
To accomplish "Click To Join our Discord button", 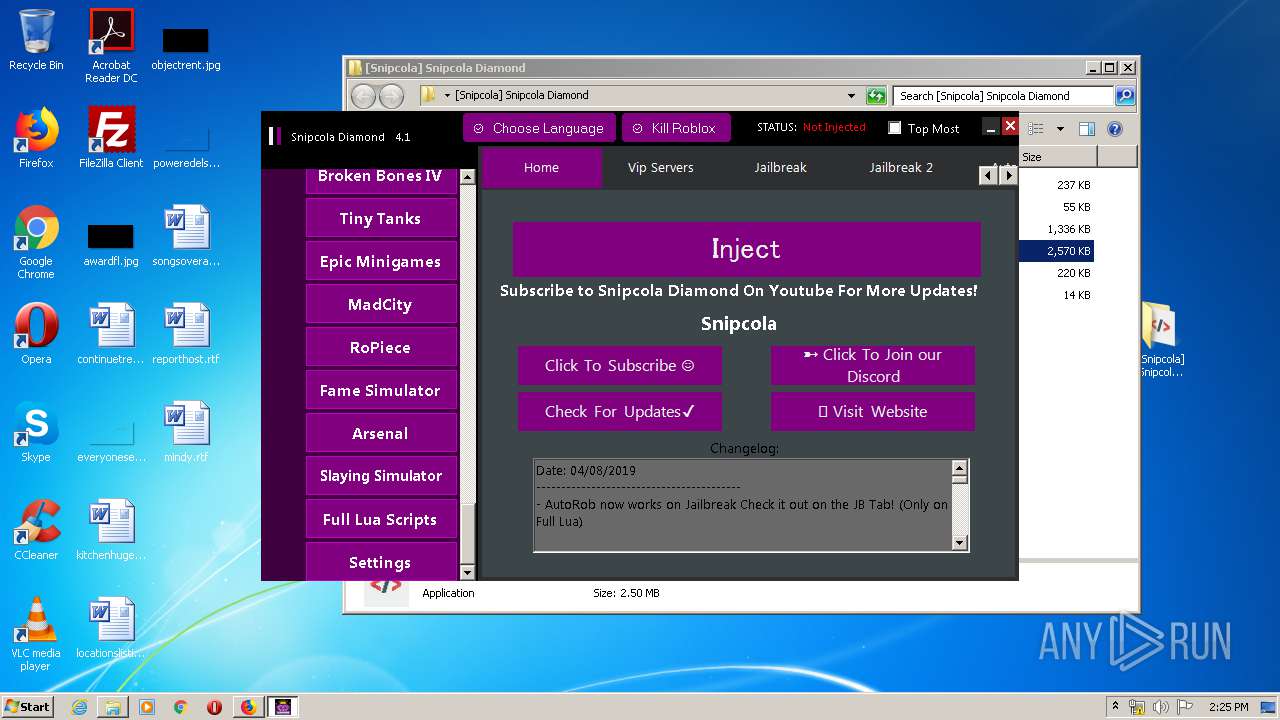I will (872, 365).
